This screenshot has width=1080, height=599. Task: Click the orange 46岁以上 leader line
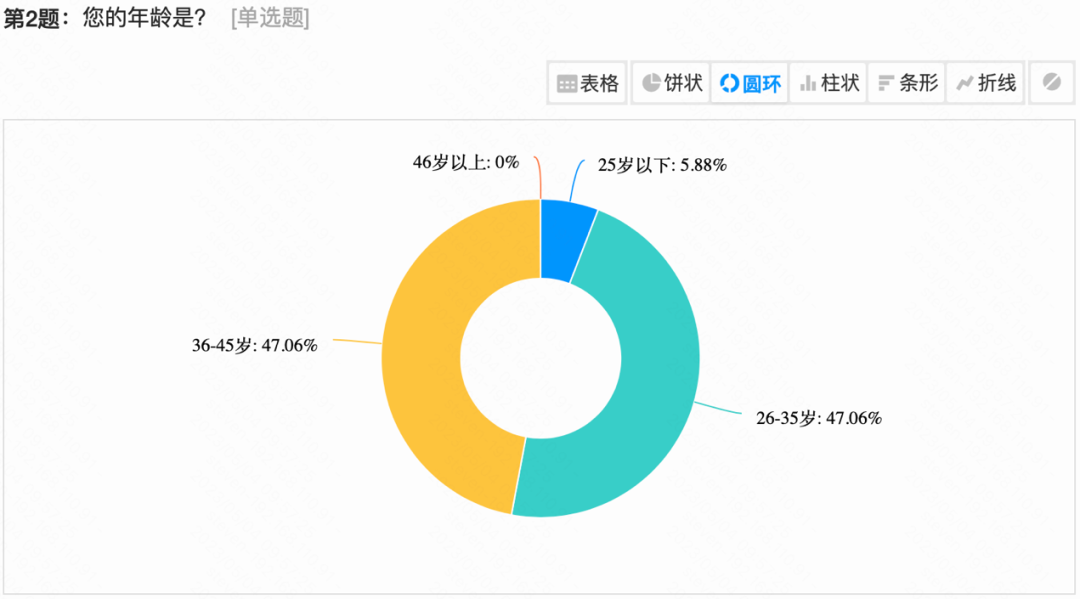[539, 178]
